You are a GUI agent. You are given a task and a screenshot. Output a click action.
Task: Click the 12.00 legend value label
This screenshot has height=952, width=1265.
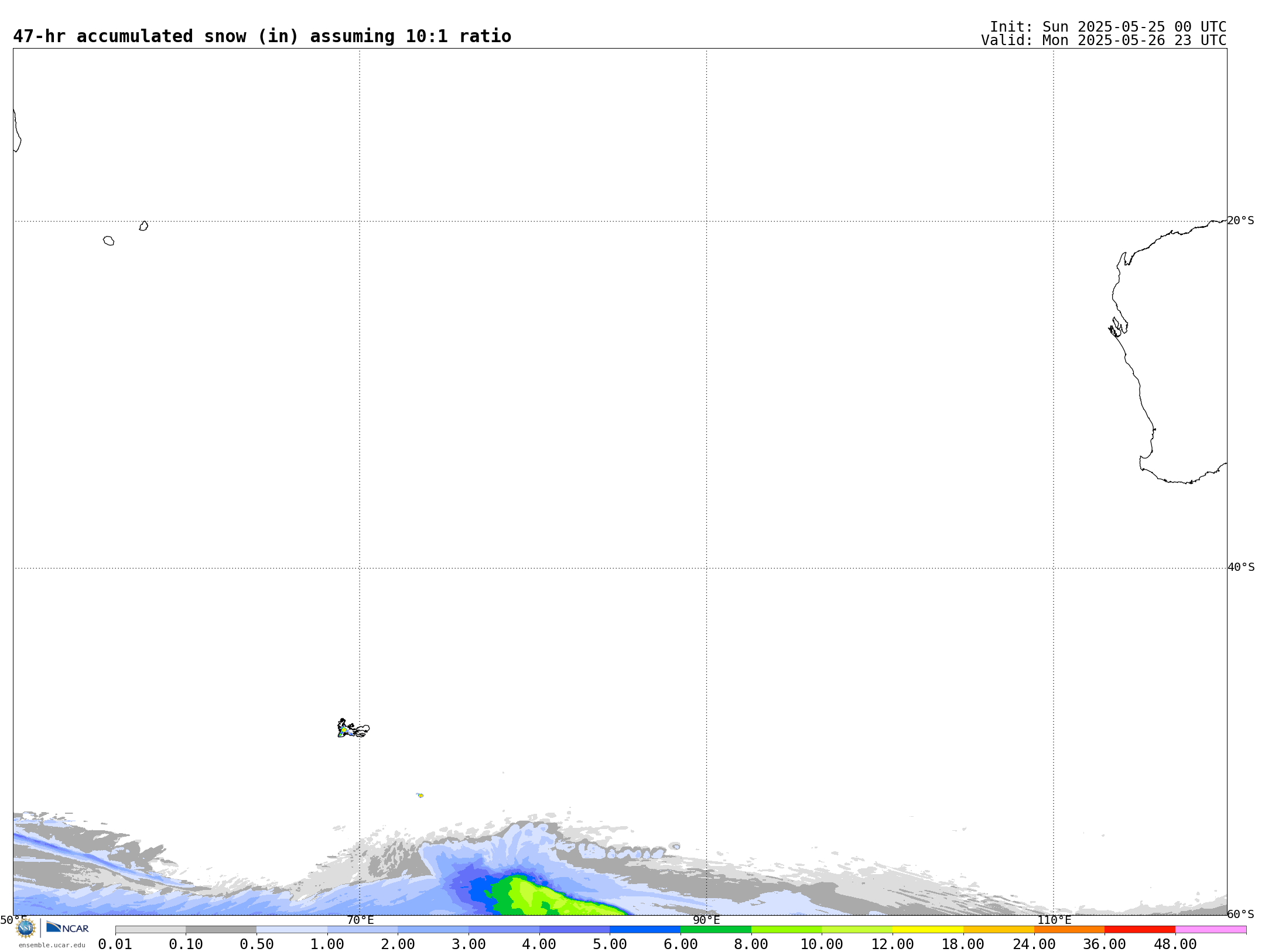(893, 944)
